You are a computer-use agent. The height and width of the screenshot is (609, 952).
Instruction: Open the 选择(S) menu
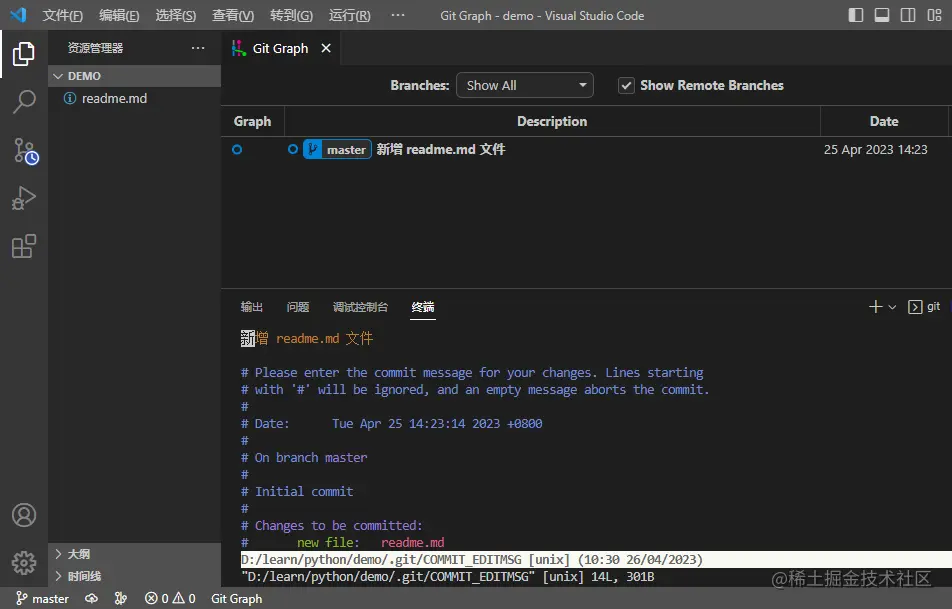coord(175,15)
